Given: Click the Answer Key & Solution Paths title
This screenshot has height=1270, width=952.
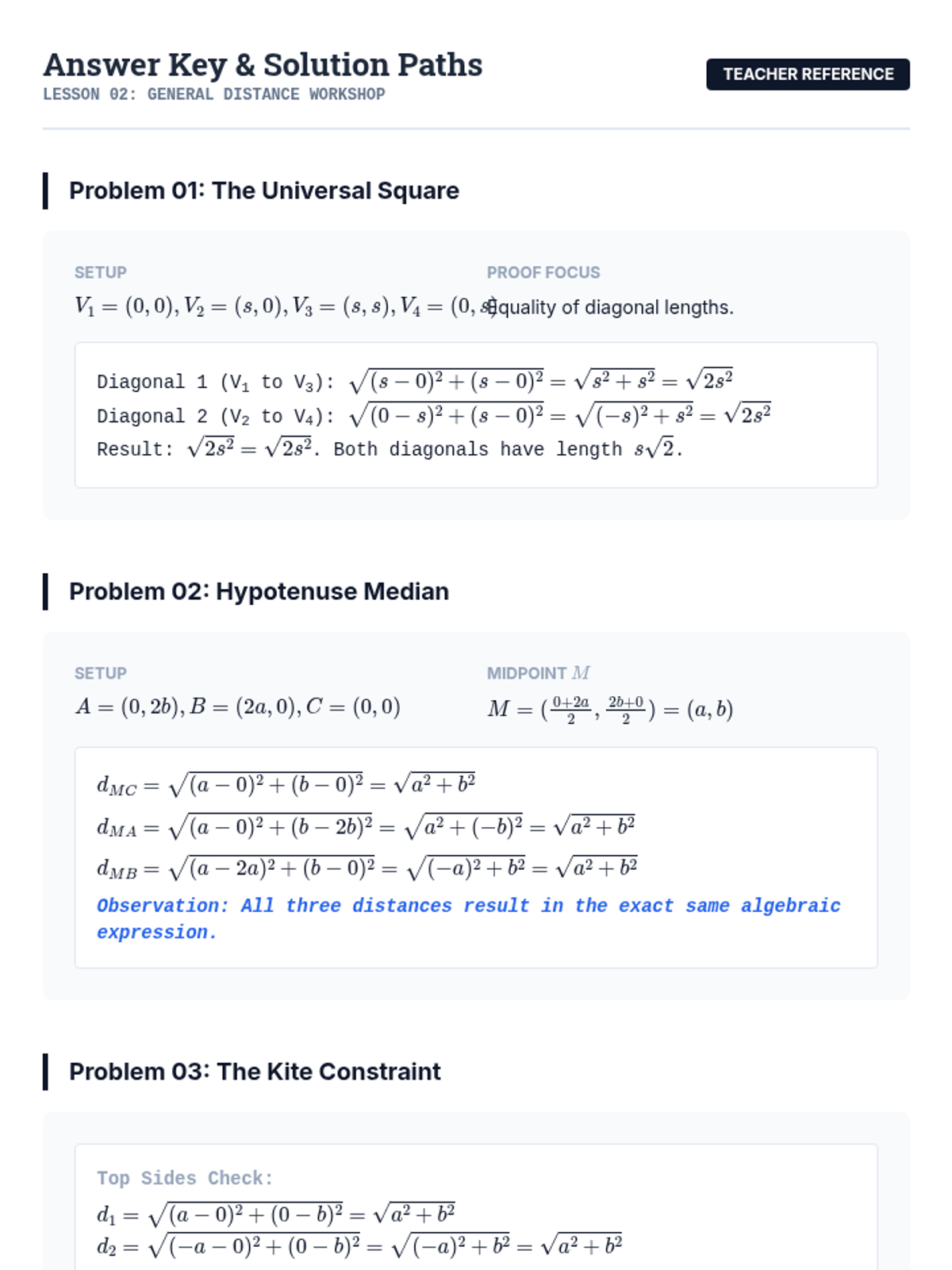Looking at the screenshot, I should (263, 65).
